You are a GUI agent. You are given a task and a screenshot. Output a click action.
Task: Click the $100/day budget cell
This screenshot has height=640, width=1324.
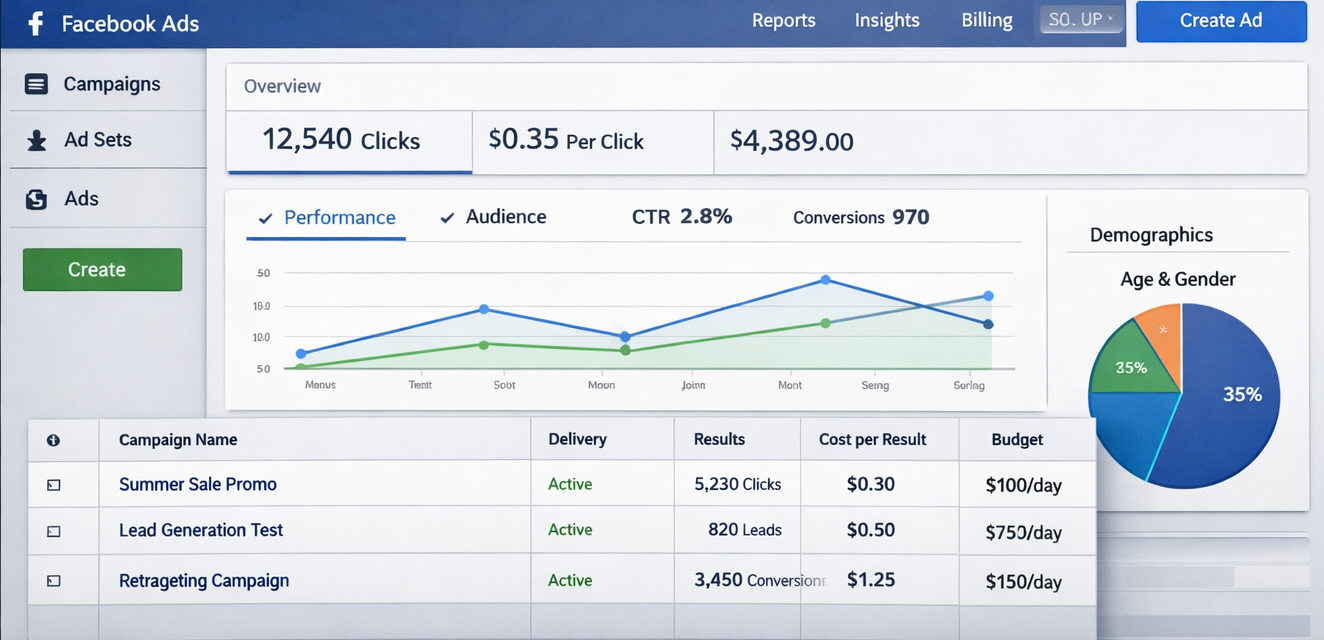[x=1024, y=486]
